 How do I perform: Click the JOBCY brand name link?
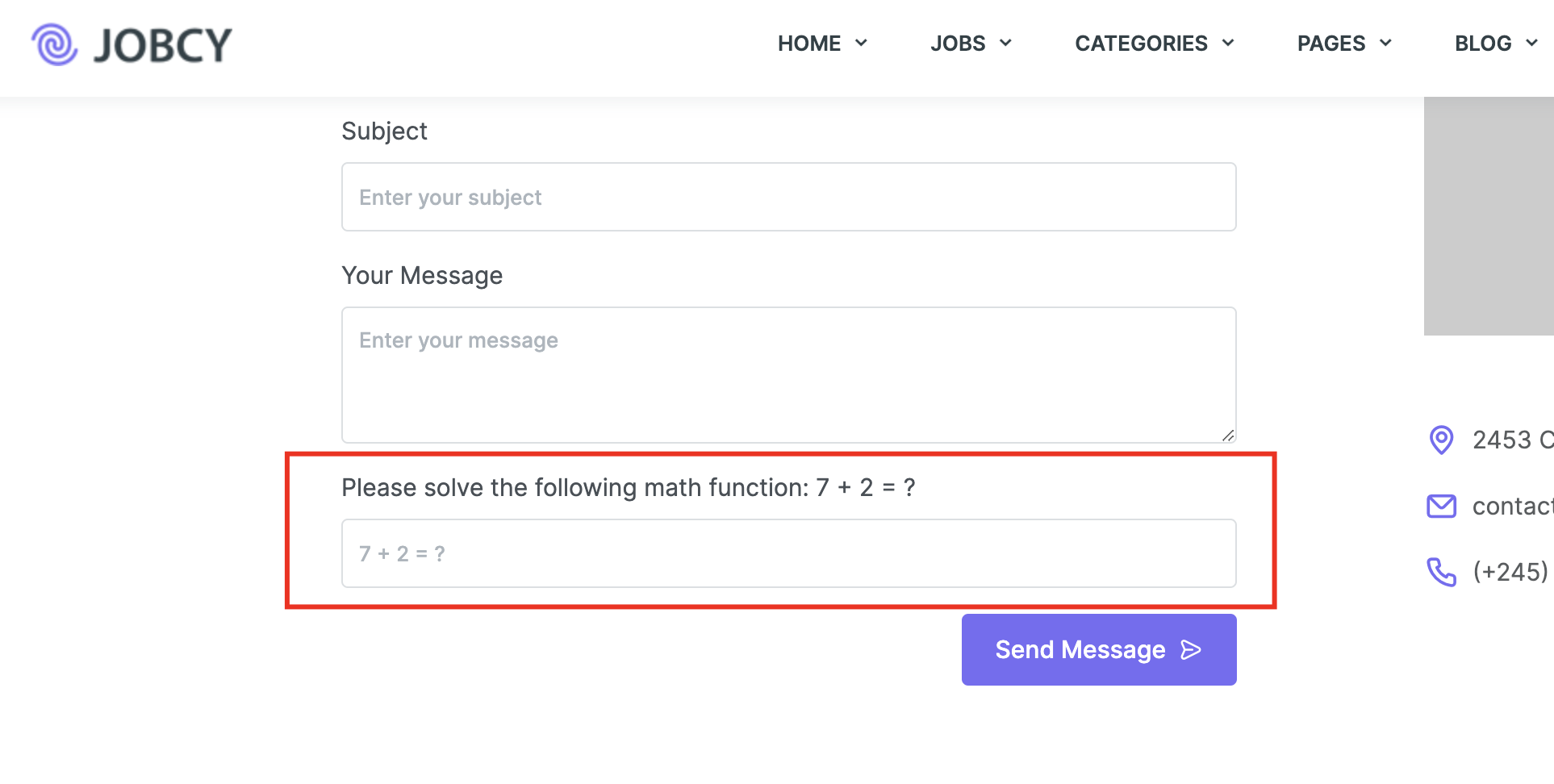pos(163,45)
